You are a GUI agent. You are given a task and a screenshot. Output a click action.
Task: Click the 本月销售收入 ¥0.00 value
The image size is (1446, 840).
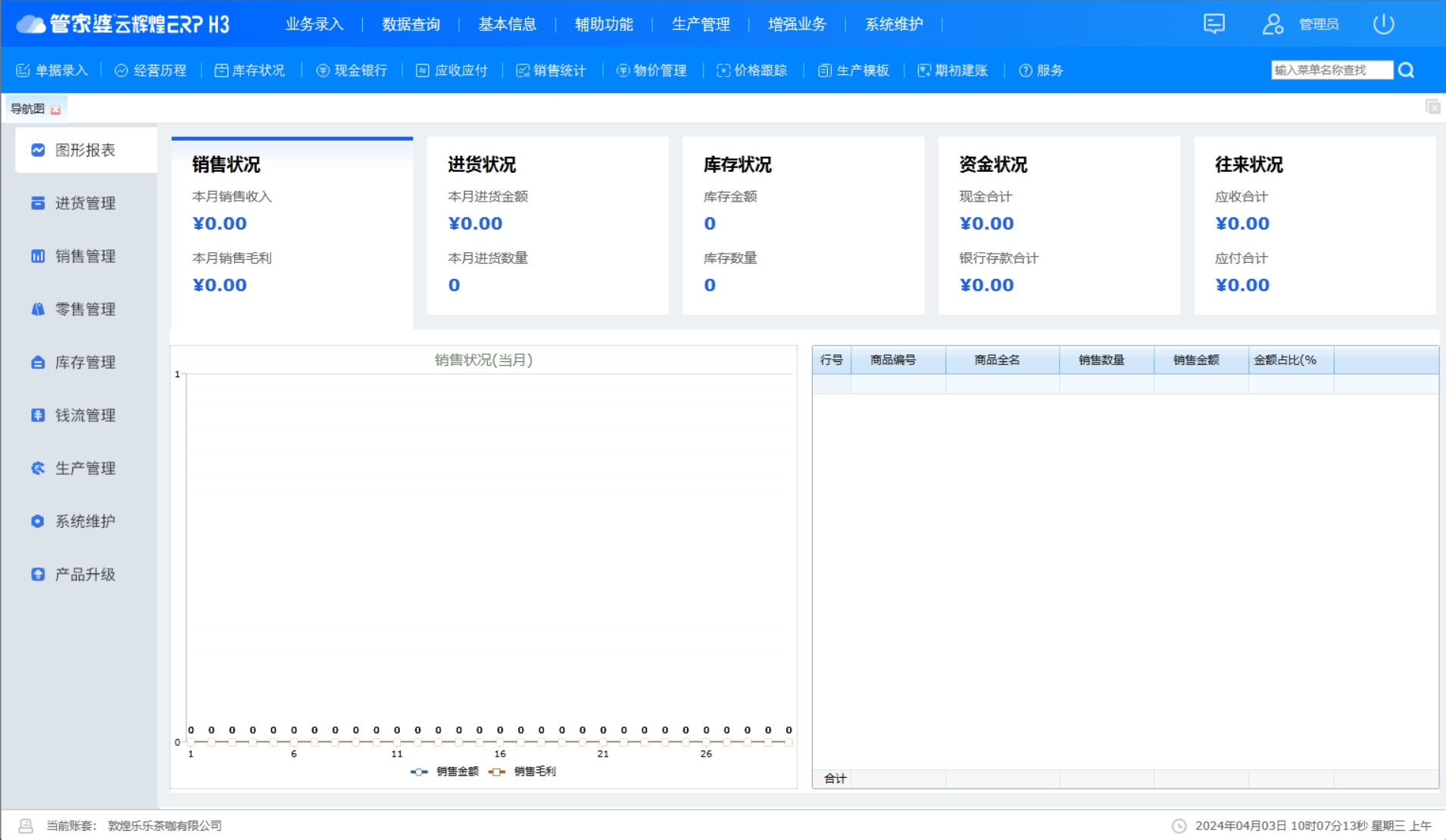(x=220, y=223)
